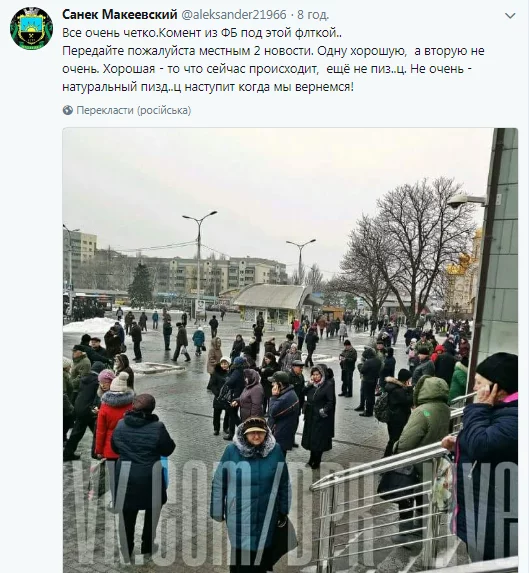Click the first line of tweet text
Viewport: 529px width, 573px height.
coord(202,33)
